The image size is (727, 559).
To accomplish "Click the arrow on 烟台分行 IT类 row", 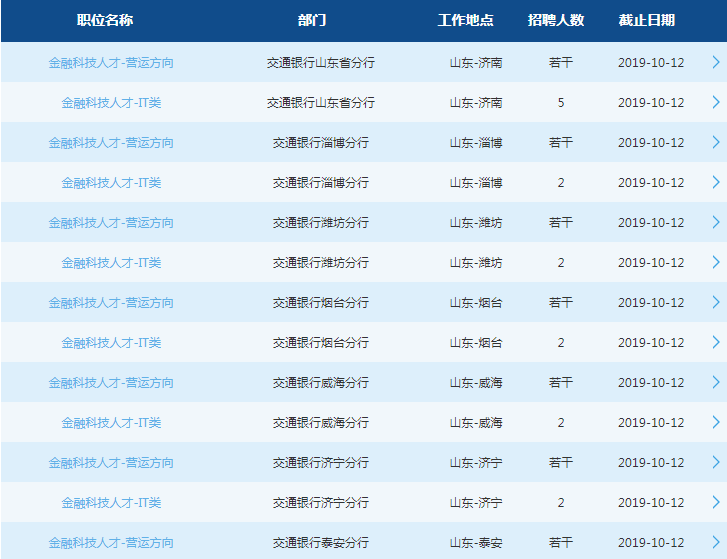I will tap(715, 342).
